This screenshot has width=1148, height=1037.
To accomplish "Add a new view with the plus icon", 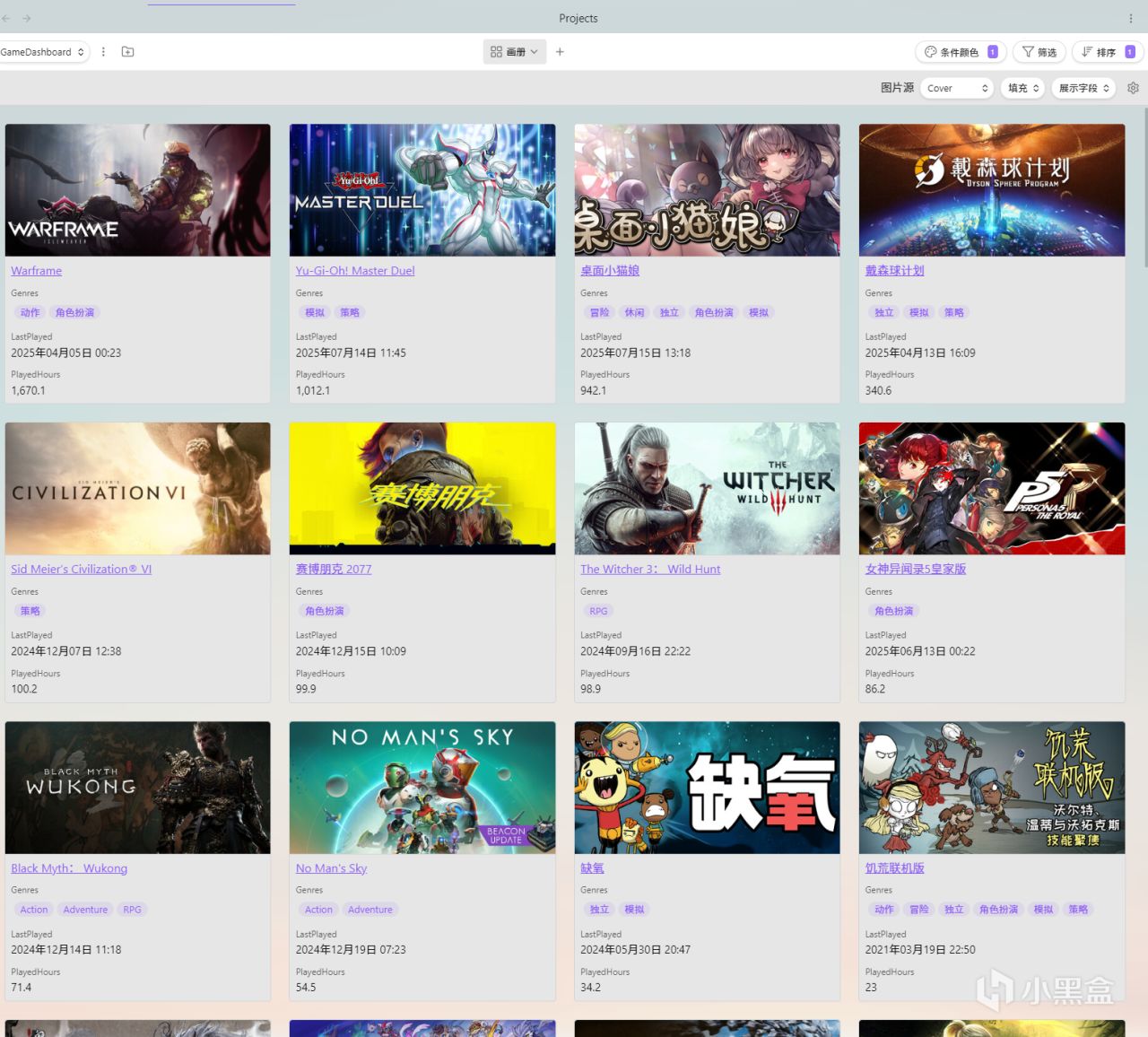I will click(x=560, y=52).
